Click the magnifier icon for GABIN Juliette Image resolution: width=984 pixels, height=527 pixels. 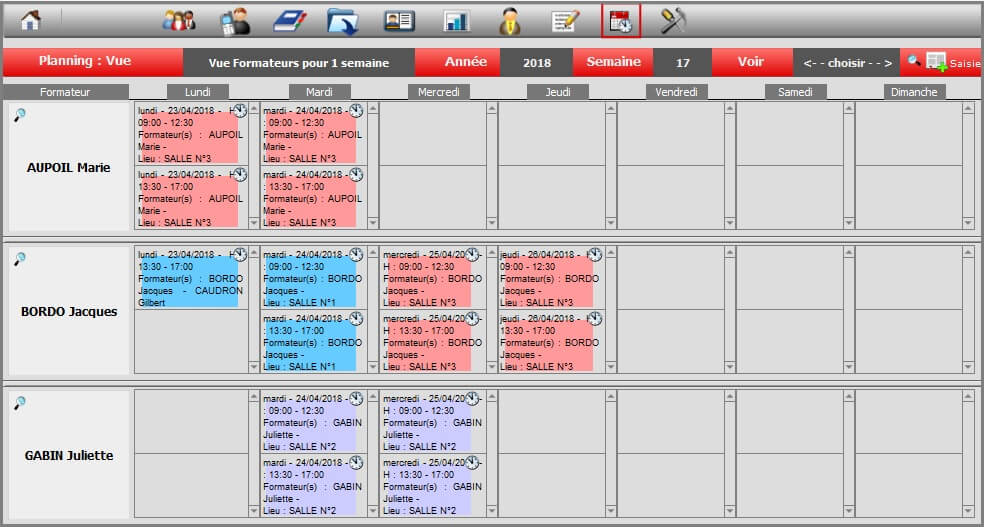[x=20, y=403]
